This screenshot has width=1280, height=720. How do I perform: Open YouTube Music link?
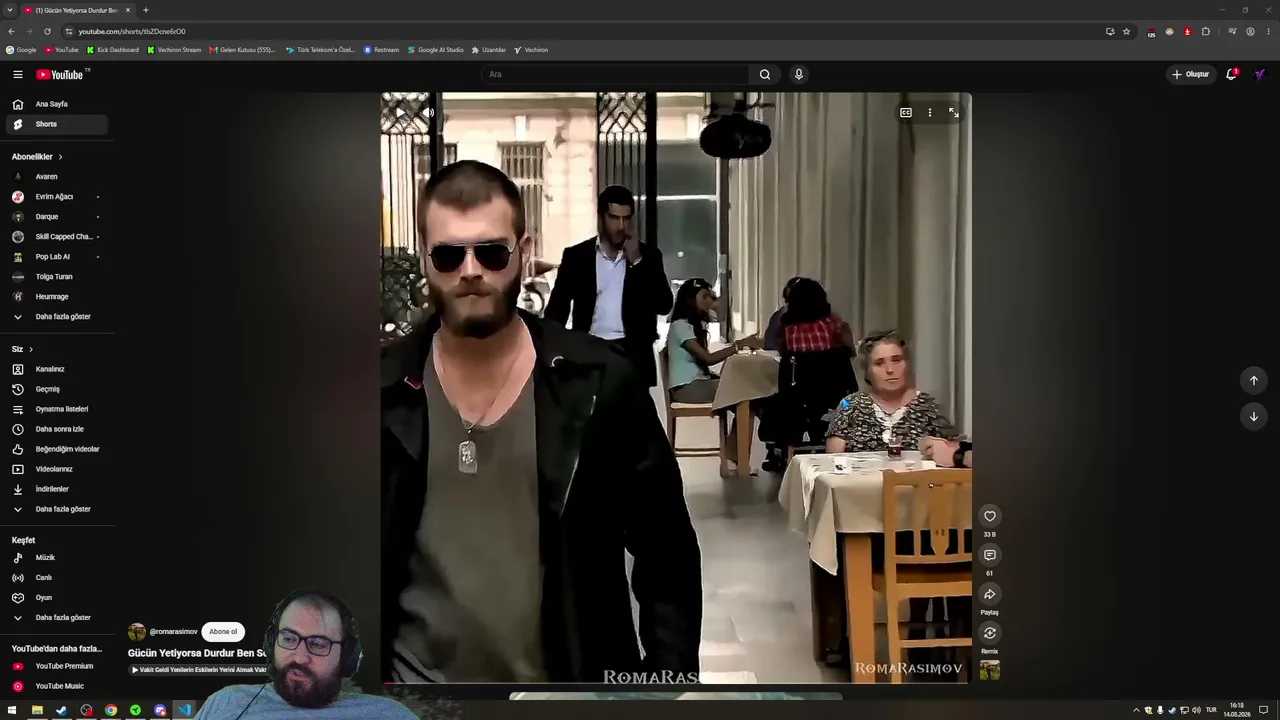(56, 686)
